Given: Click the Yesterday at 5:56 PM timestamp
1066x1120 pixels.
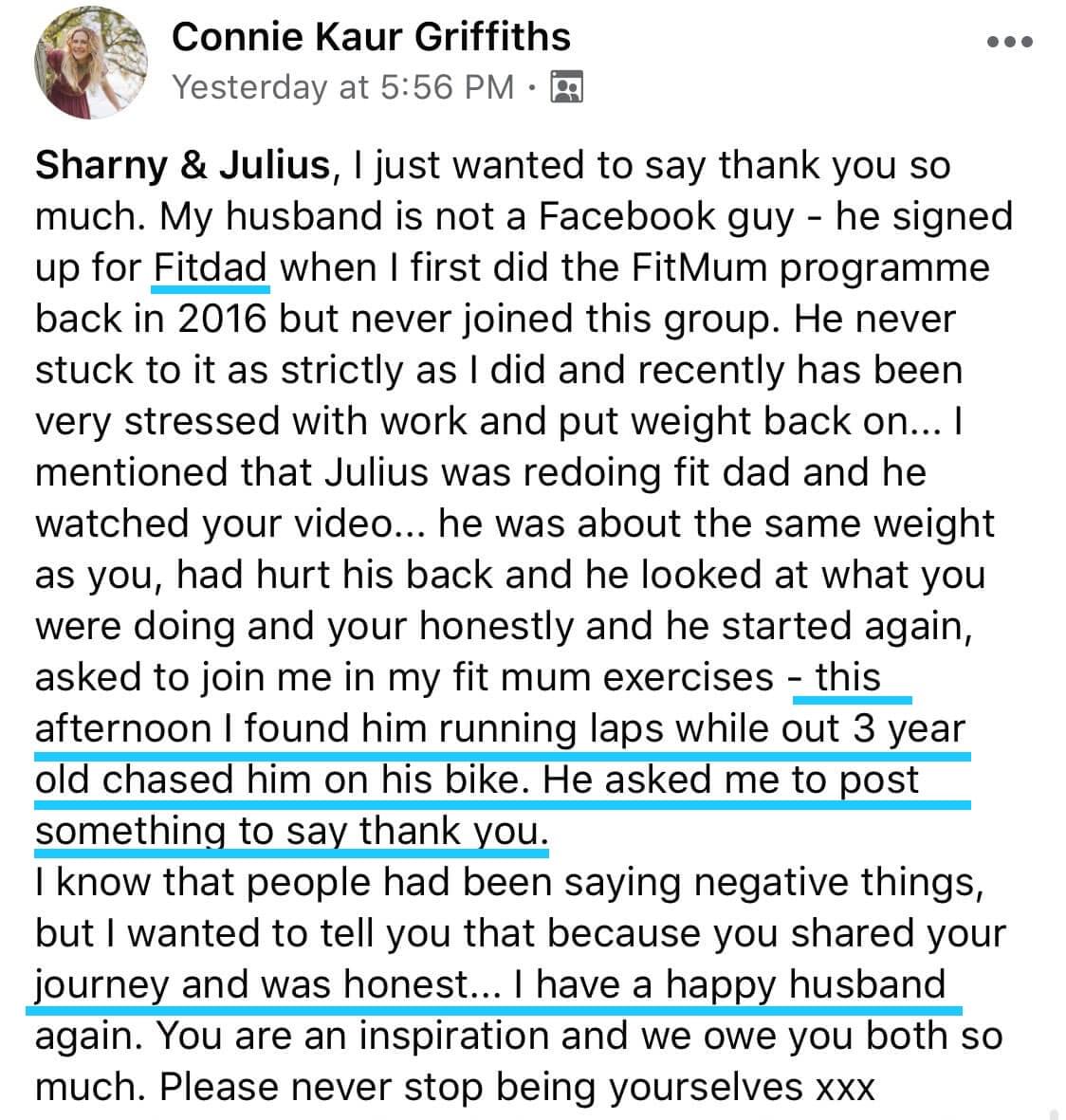Looking at the screenshot, I should [343, 87].
